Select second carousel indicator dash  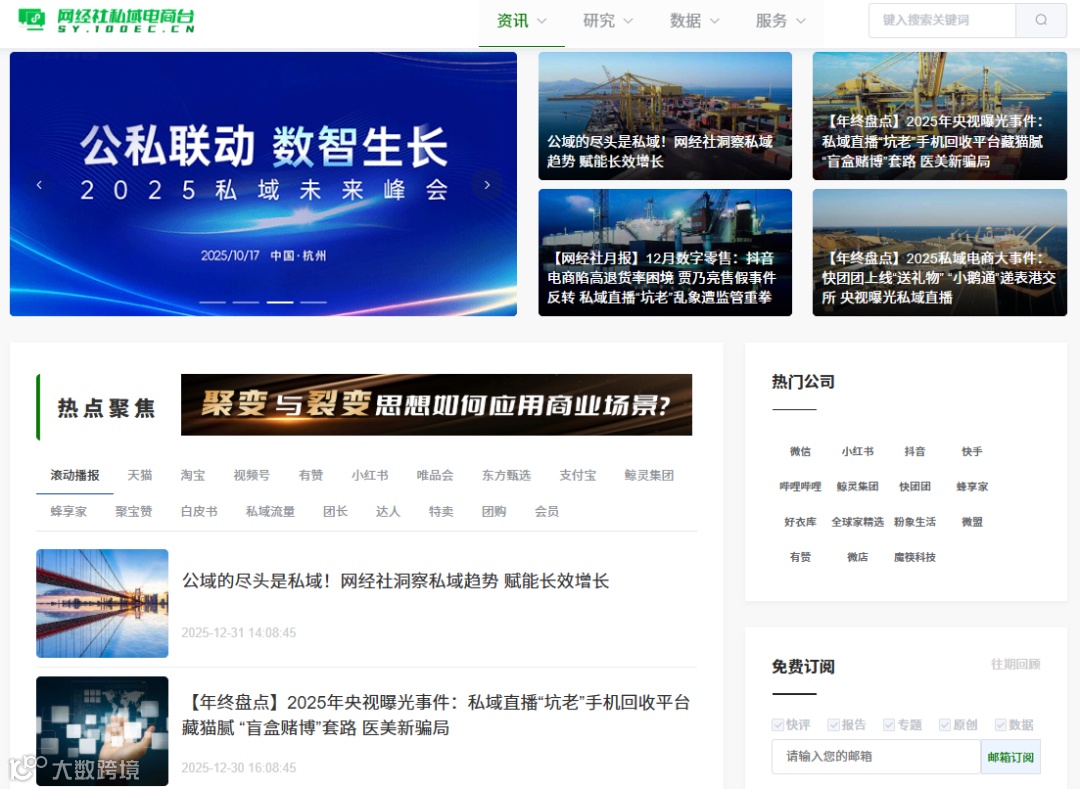(x=246, y=302)
